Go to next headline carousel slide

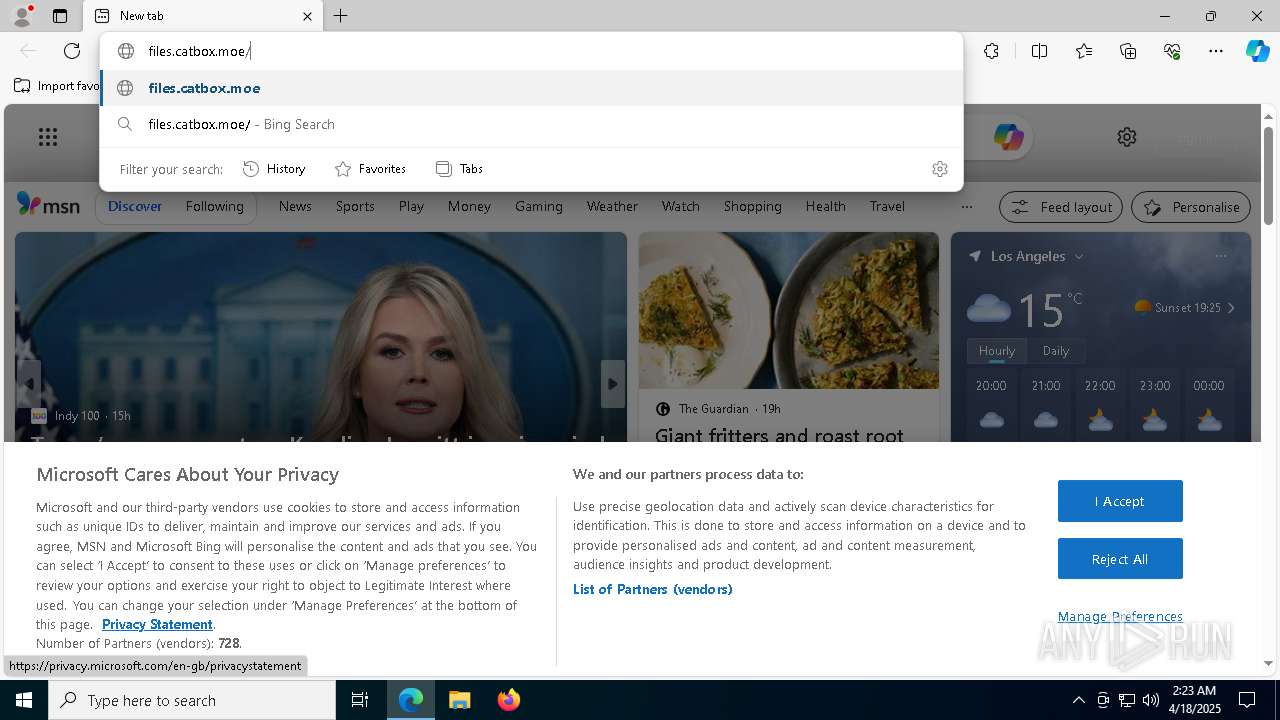(613, 384)
